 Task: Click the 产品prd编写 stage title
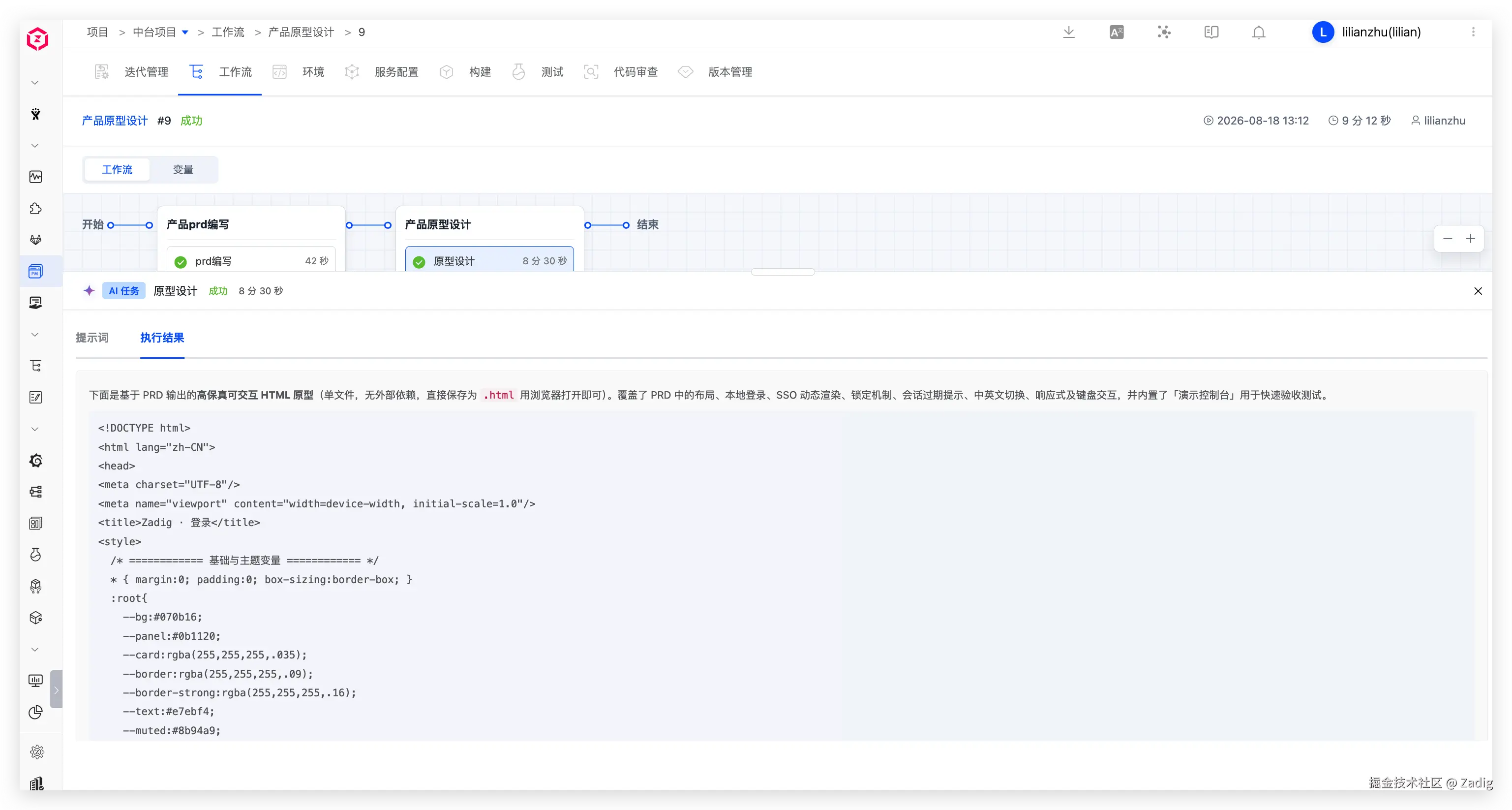click(198, 225)
